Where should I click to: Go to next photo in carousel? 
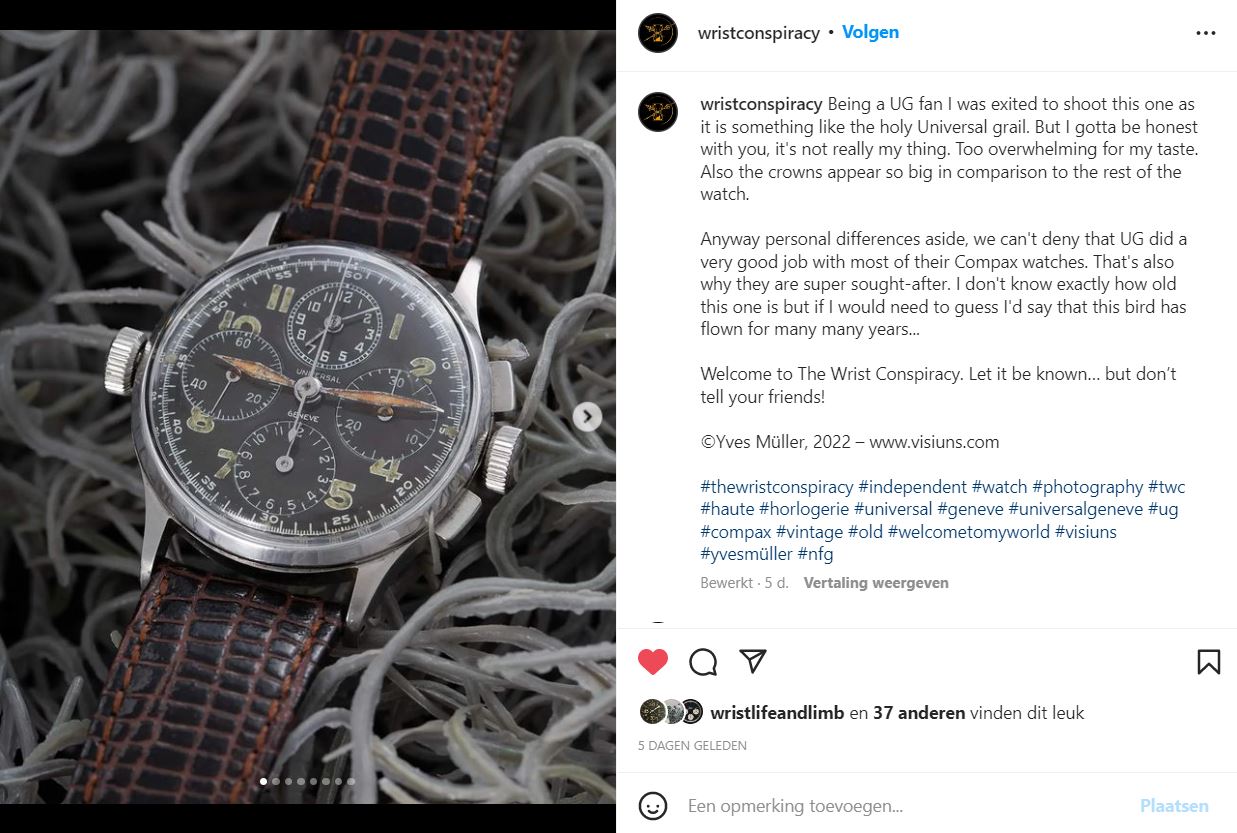click(588, 416)
